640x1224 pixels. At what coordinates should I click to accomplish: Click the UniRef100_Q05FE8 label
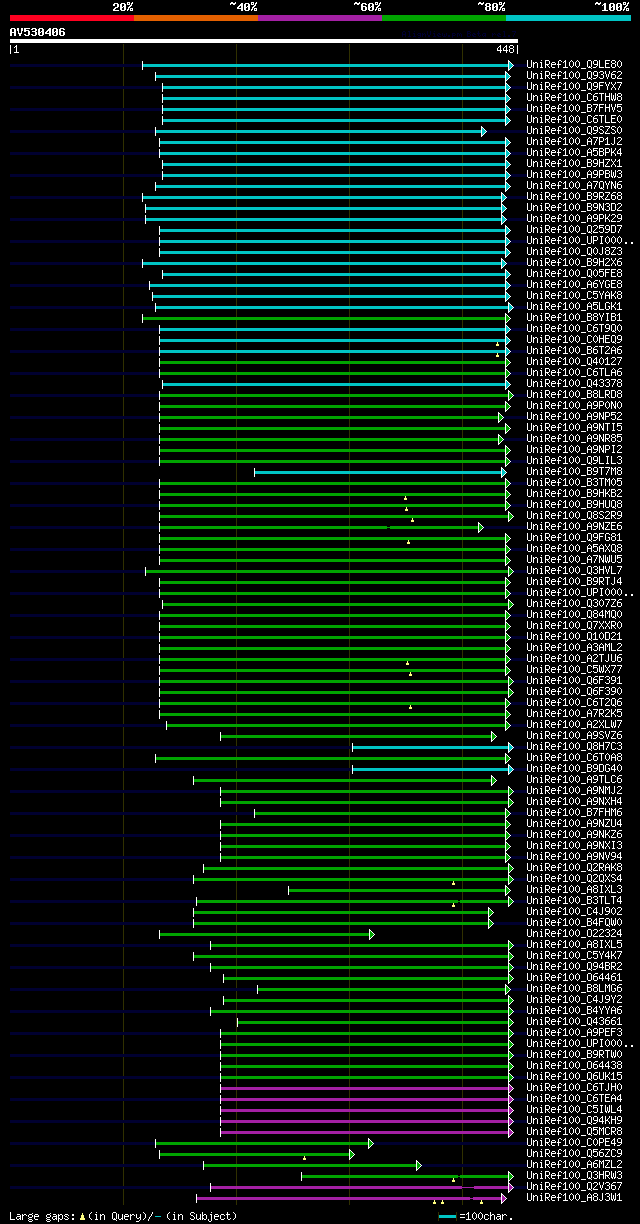point(574,274)
